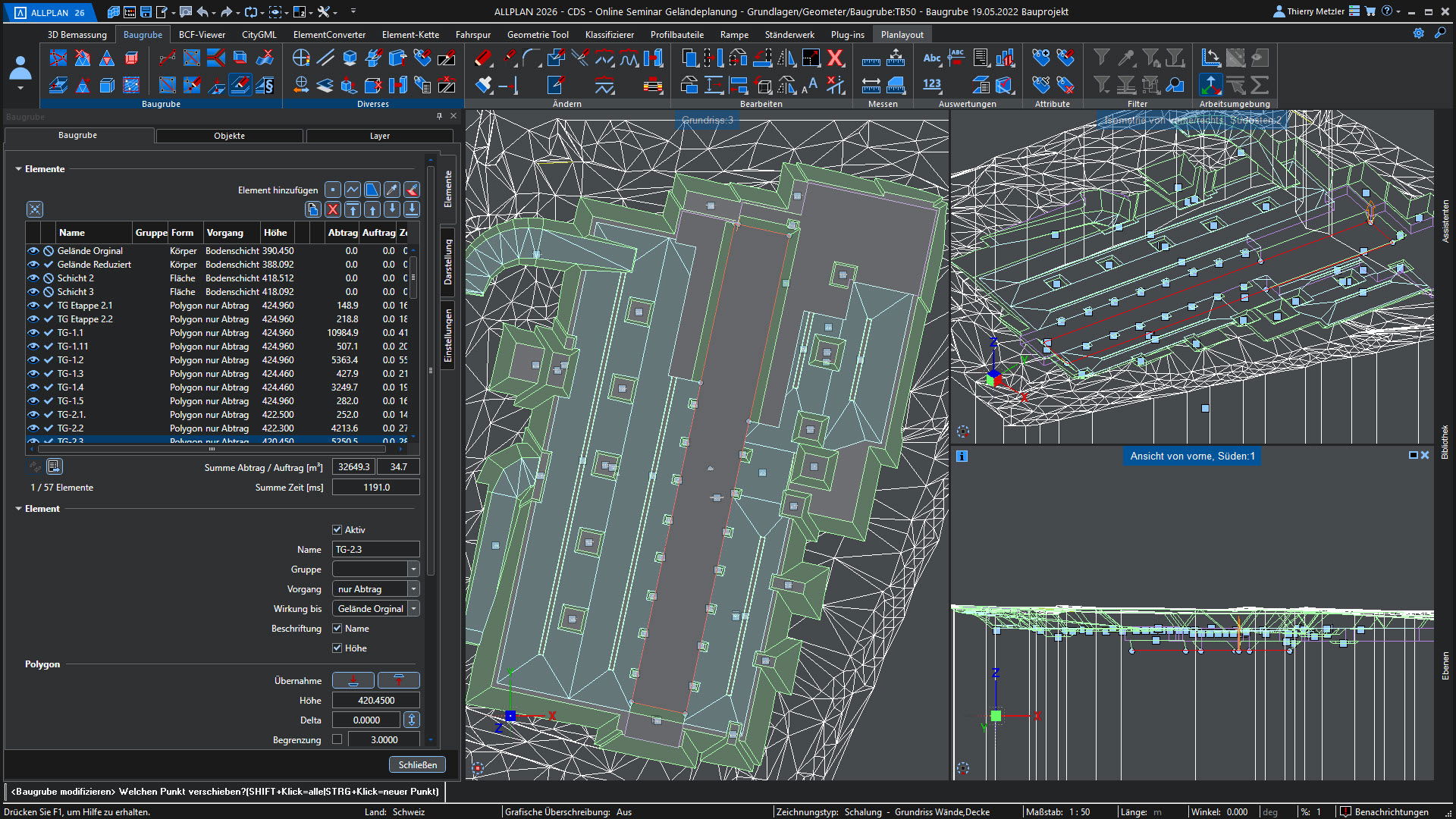
Task: Click the copy element icon in list toolbar
Action: coord(313,210)
